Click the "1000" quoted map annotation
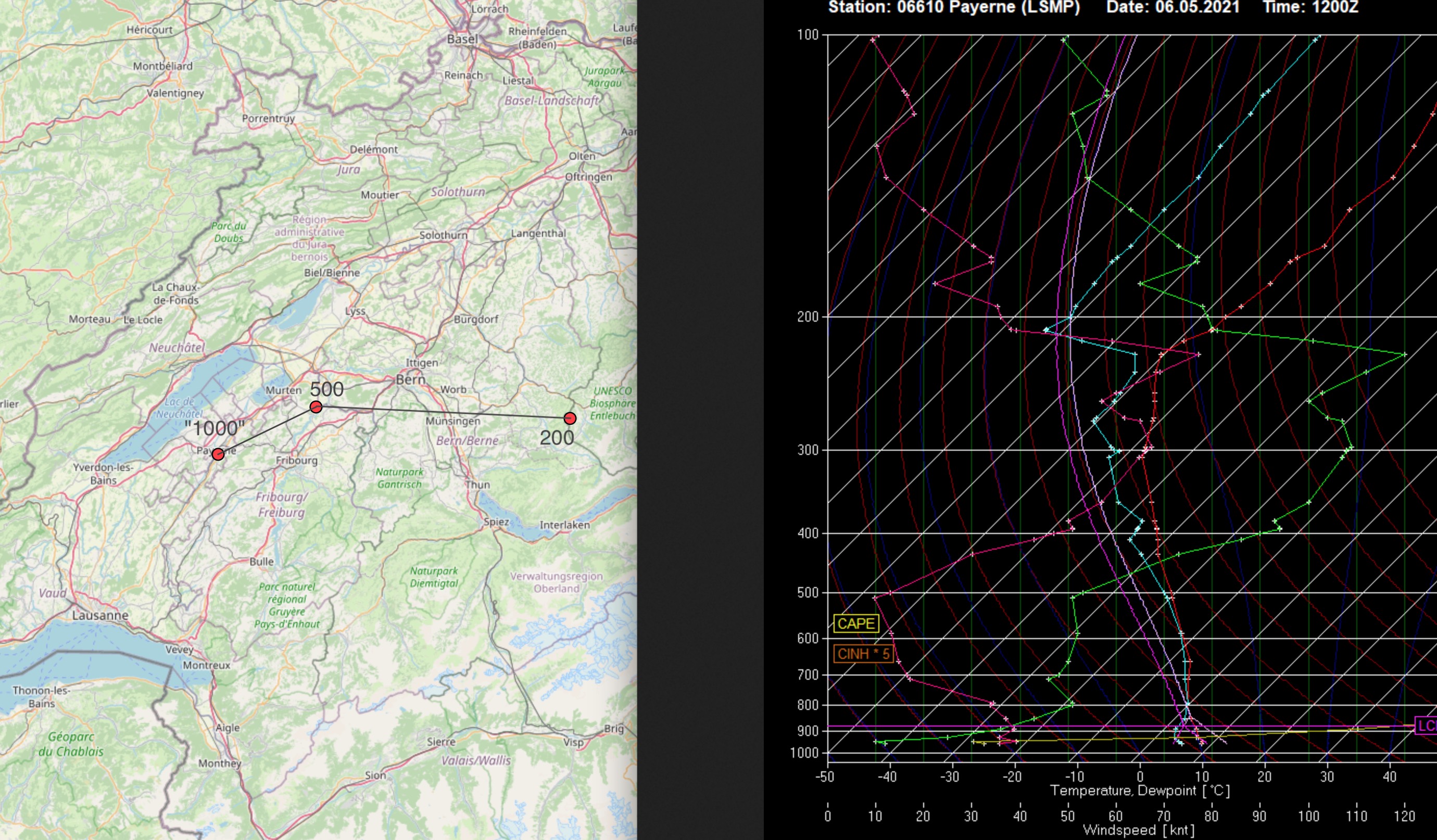This screenshot has height=840, width=1437. (x=215, y=428)
